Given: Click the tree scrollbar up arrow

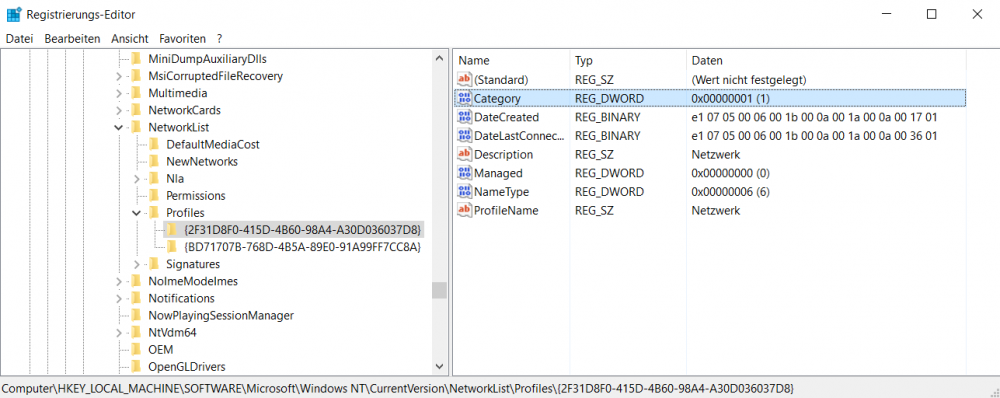Looking at the screenshot, I should 439,59.
